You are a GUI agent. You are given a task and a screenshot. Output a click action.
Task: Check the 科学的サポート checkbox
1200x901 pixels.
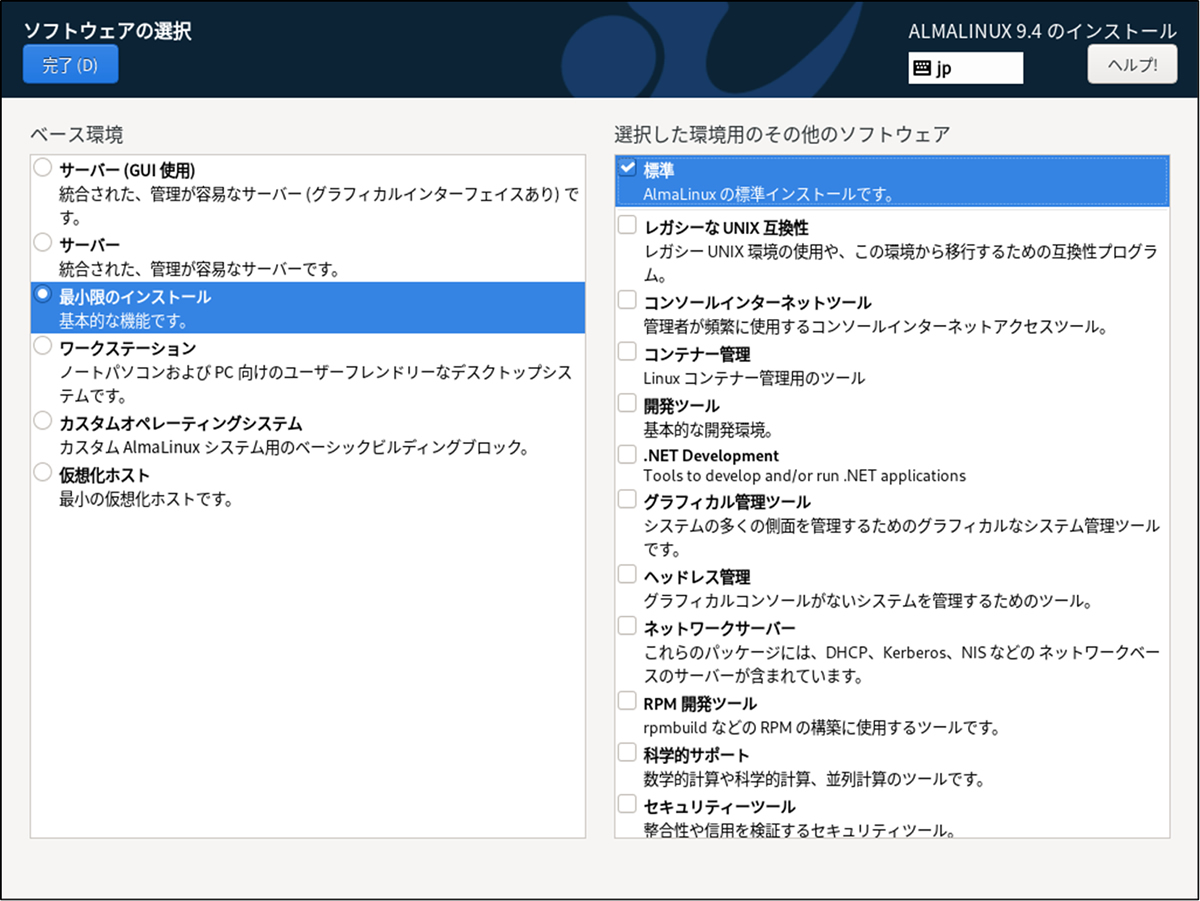627,753
